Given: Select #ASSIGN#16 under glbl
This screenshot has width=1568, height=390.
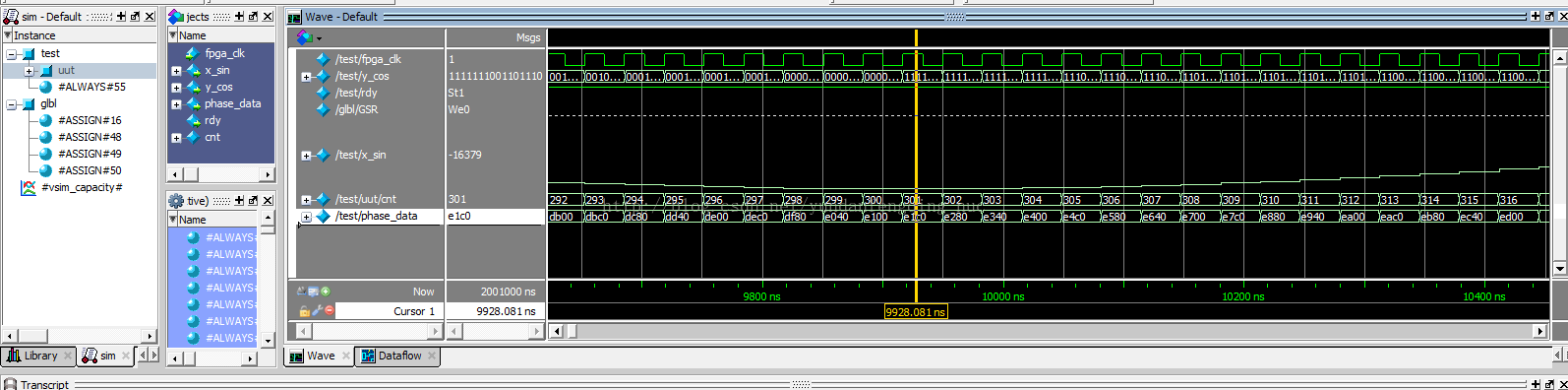Looking at the screenshot, I should [x=89, y=120].
